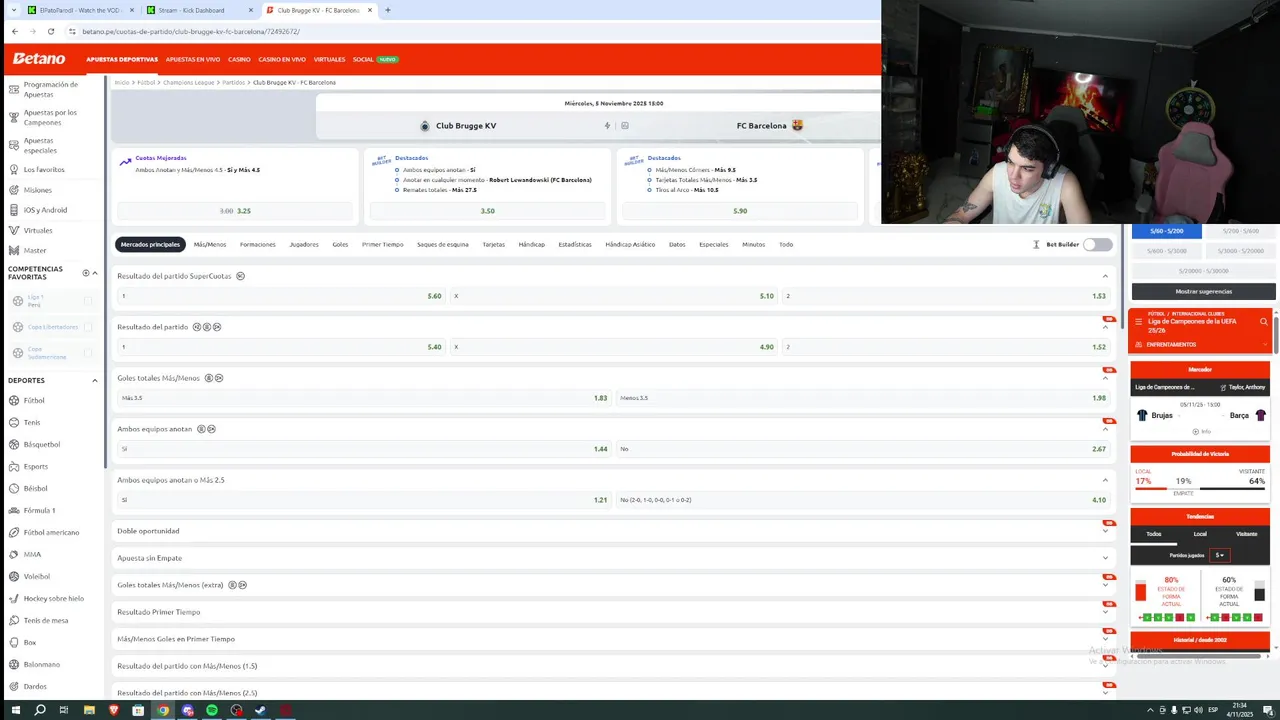This screenshot has width=1280, height=720.
Task: Open the hamburger menu in the UEFA widget
Action: tap(1138, 322)
